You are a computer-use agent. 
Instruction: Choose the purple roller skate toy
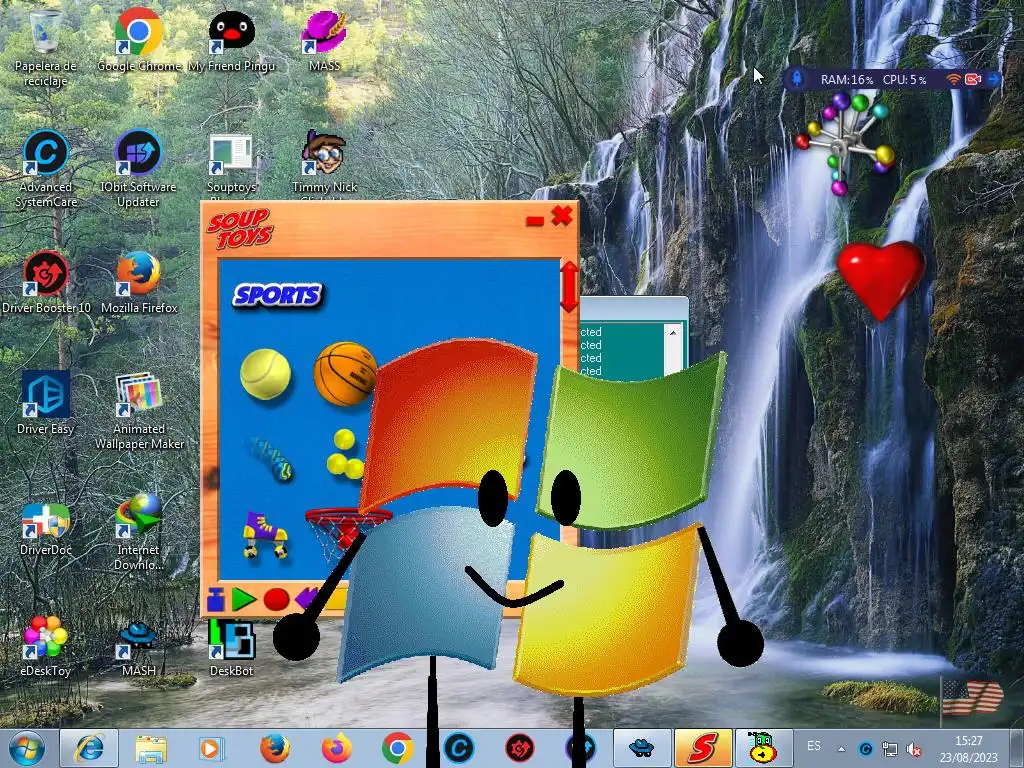point(265,536)
